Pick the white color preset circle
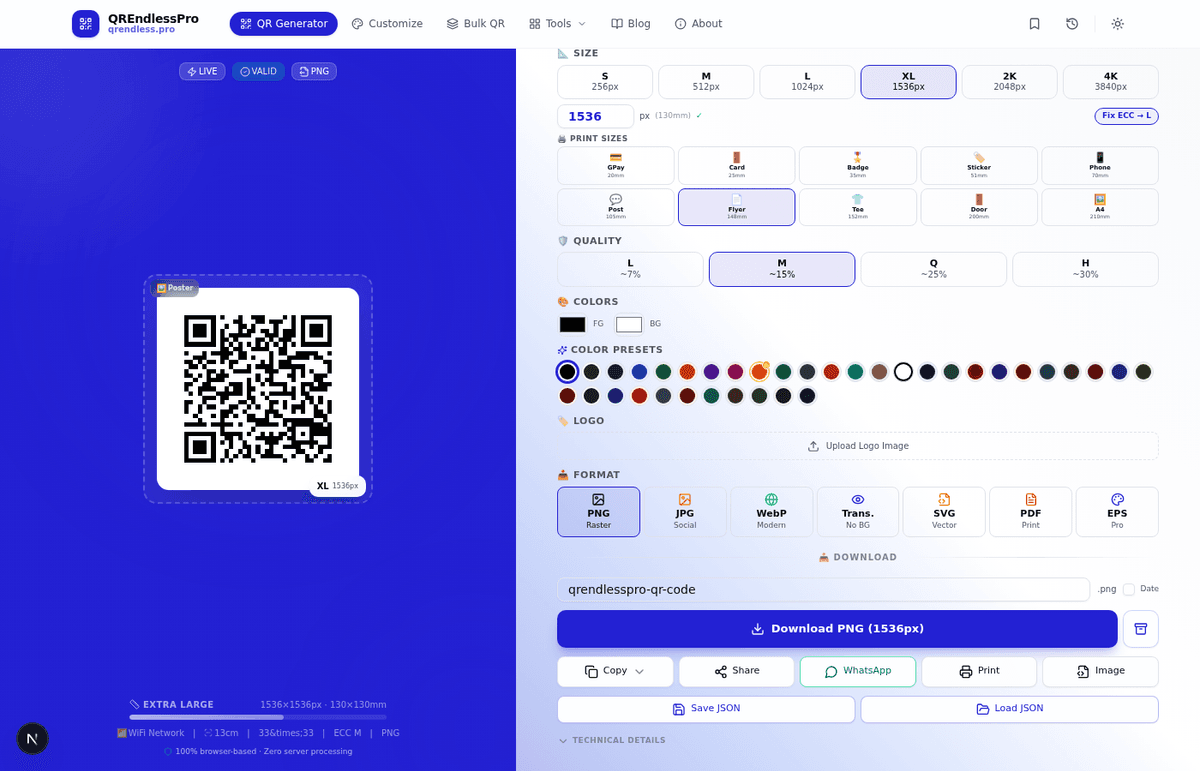The height and width of the screenshot is (771, 1200). point(903,372)
